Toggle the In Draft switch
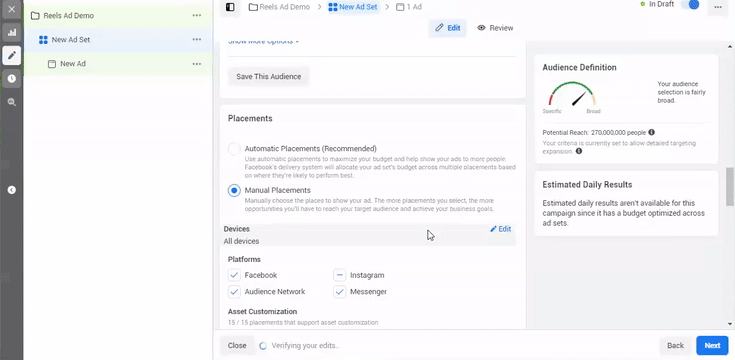Image resolution: width=735 pixels, height=360 pixels. coord(690,4)
